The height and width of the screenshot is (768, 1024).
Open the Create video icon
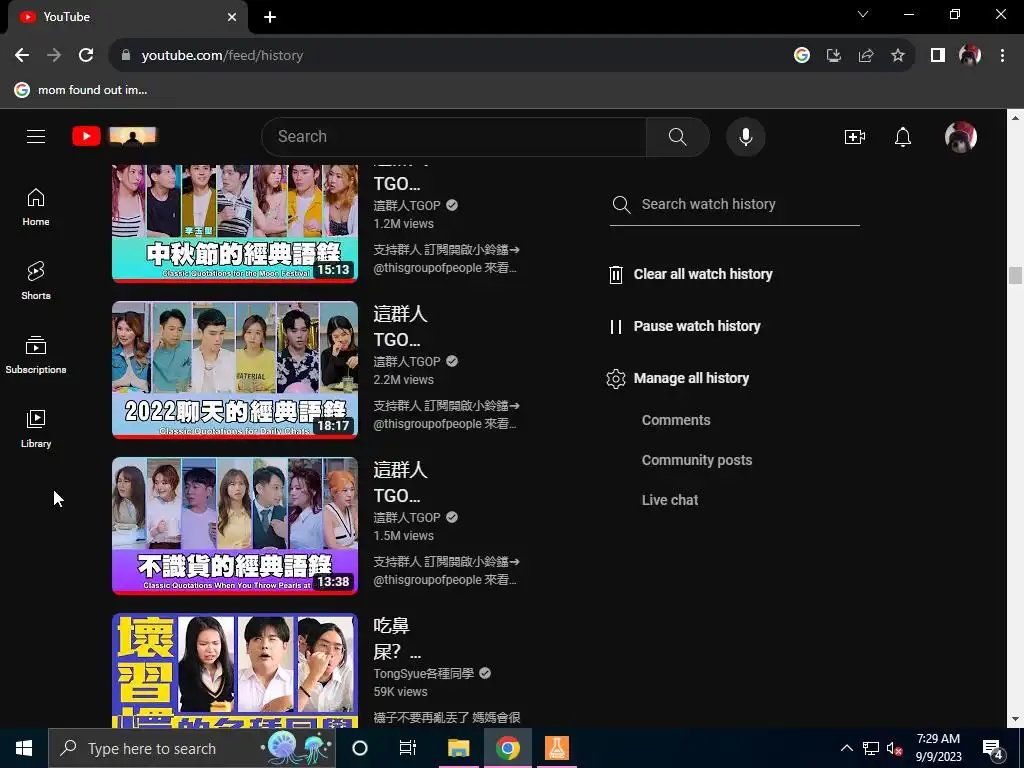(854, 136)
